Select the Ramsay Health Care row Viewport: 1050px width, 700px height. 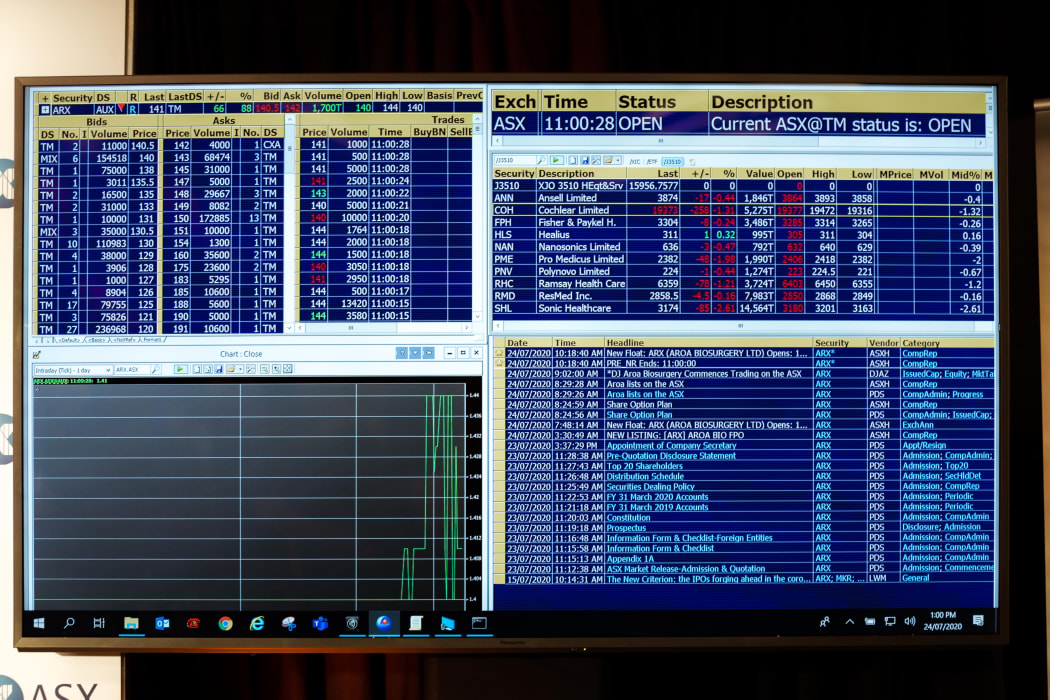point(743,284)
